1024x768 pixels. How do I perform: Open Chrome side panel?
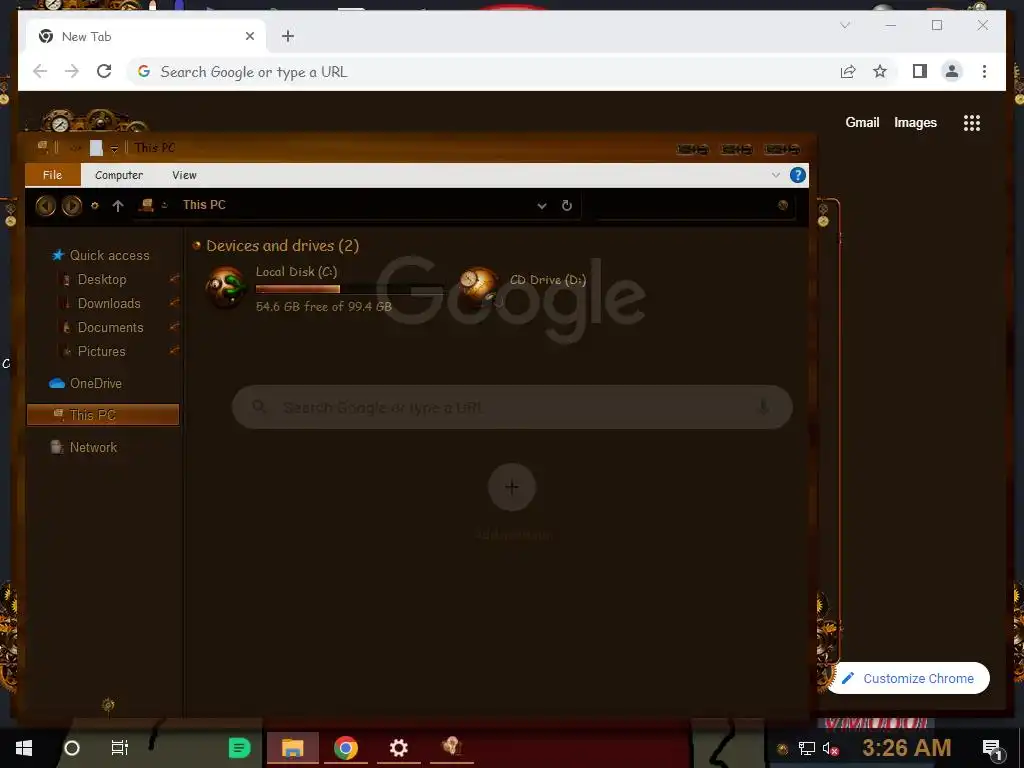tap(920, 71)
